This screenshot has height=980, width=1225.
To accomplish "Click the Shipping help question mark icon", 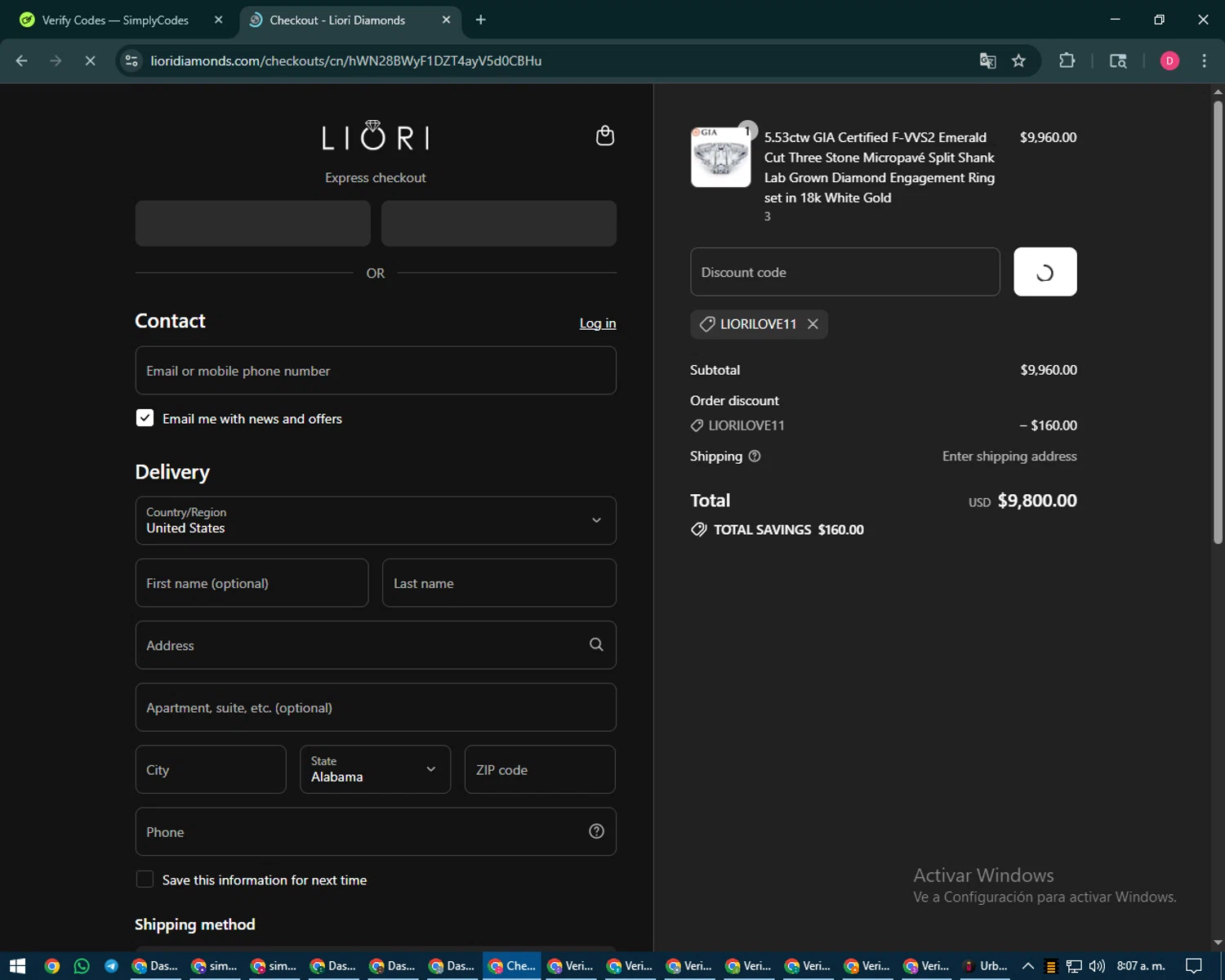I will (755, 457).
